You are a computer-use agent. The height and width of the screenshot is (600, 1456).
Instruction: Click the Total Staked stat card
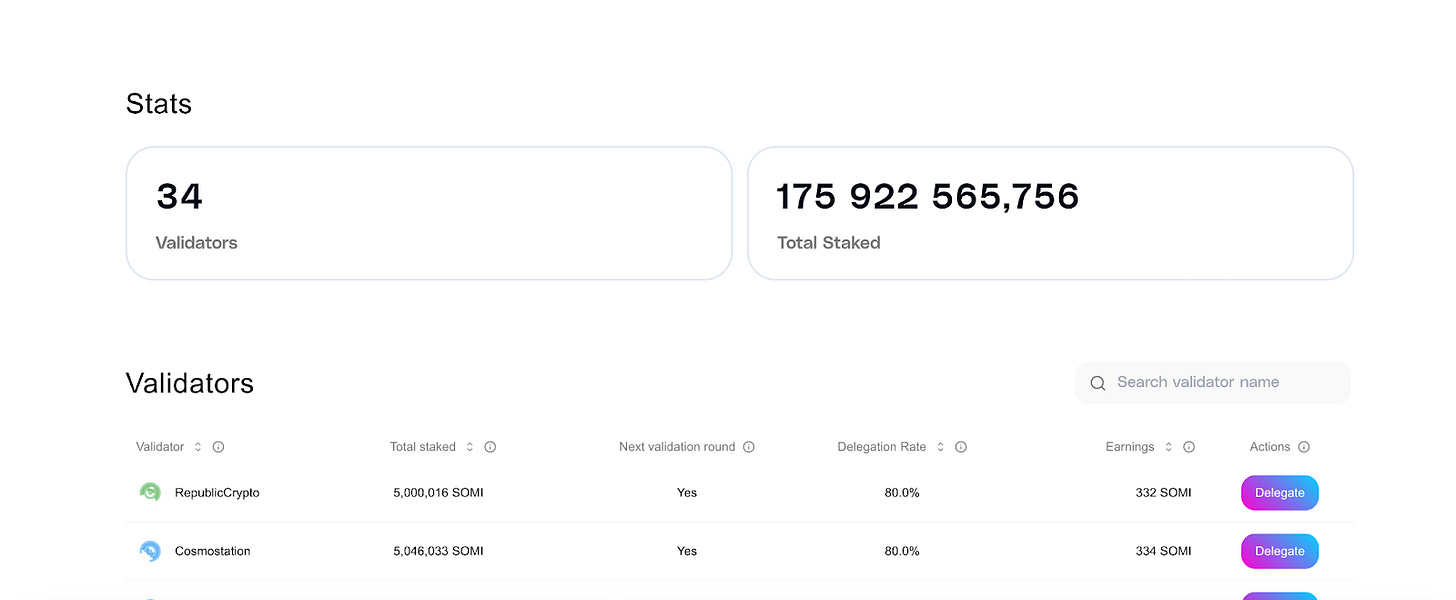point(1050,213)
